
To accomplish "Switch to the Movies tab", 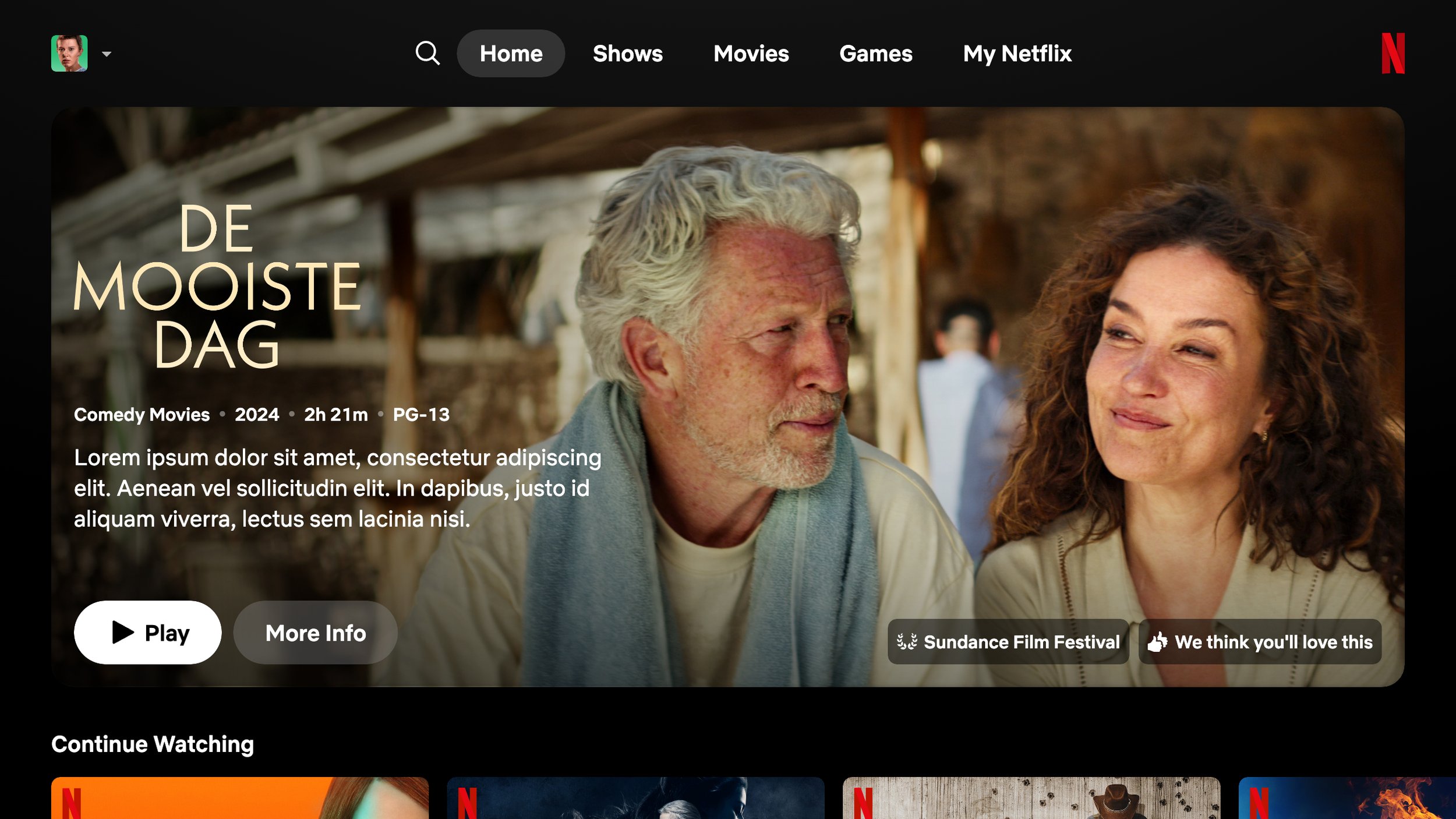I will pyautogui.click(x=751, y=54).
